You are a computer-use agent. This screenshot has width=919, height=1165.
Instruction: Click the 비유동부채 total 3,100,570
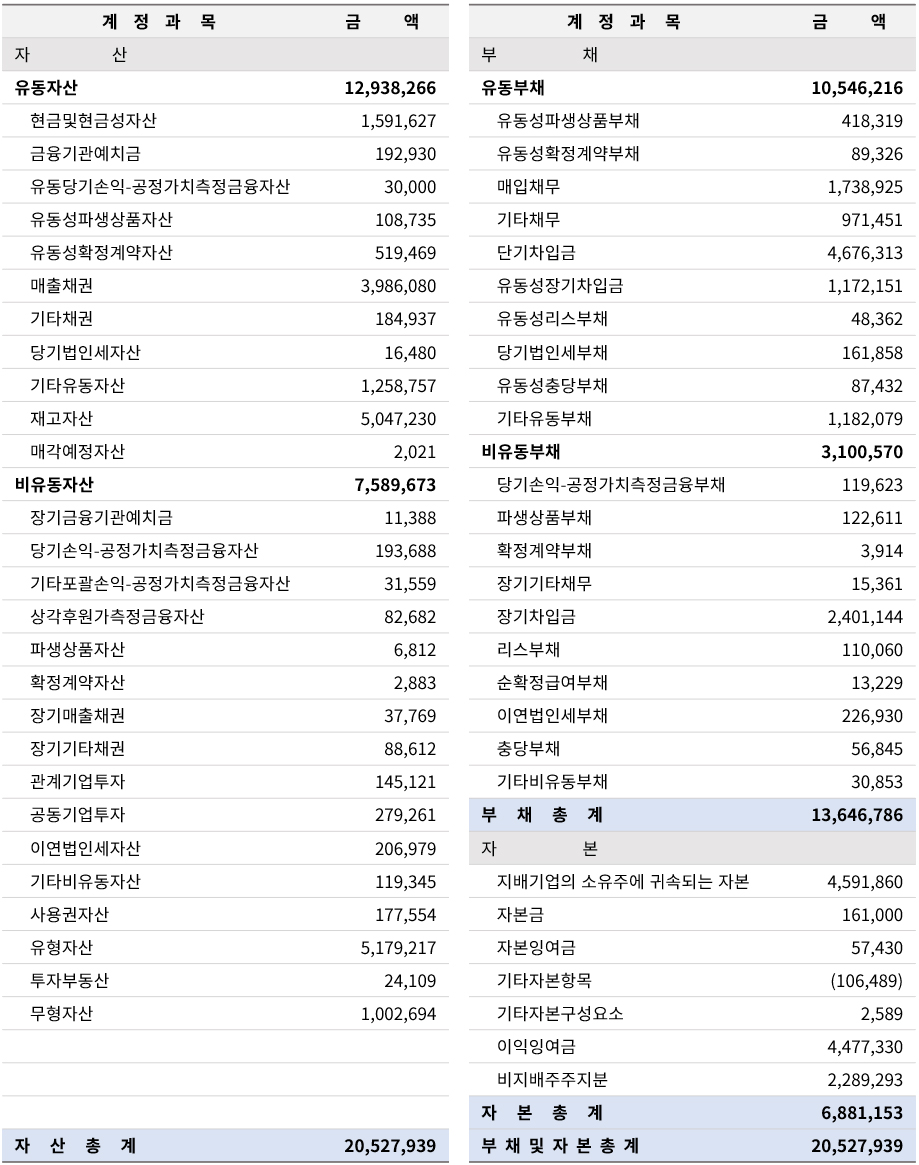point(862,452)
